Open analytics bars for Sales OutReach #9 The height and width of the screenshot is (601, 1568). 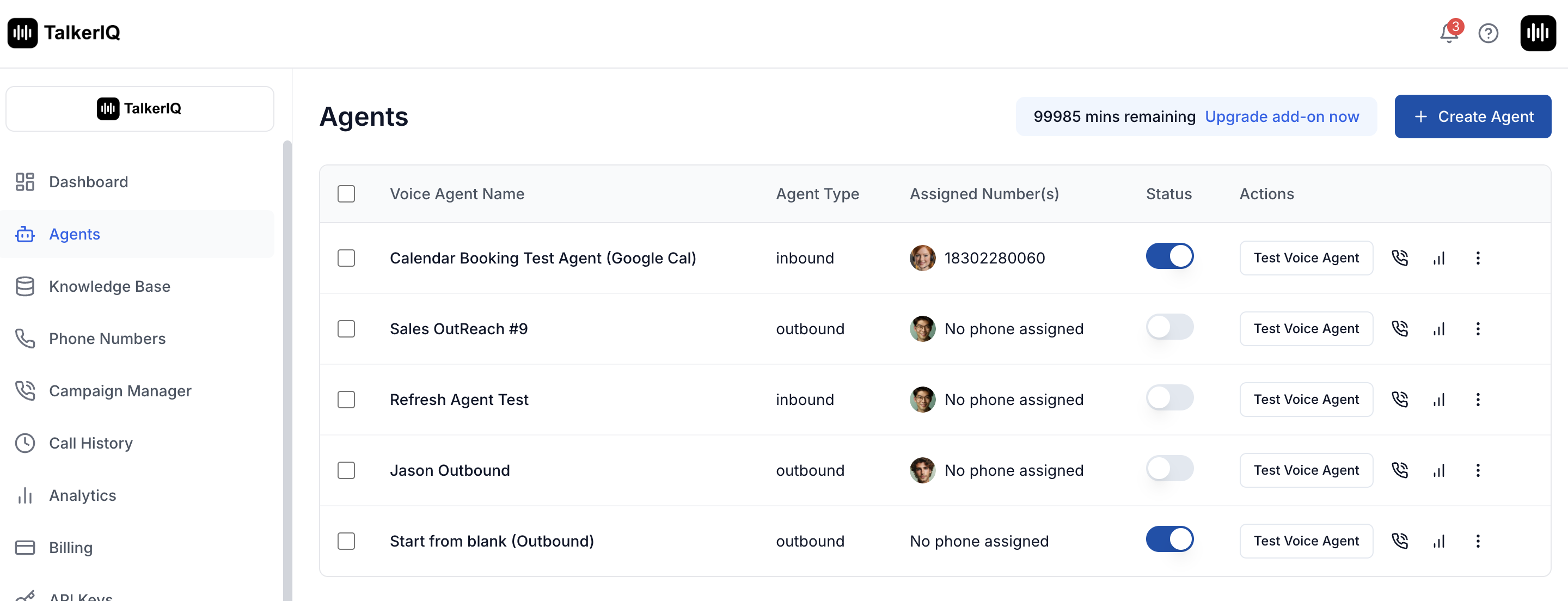click(1439, 329)
